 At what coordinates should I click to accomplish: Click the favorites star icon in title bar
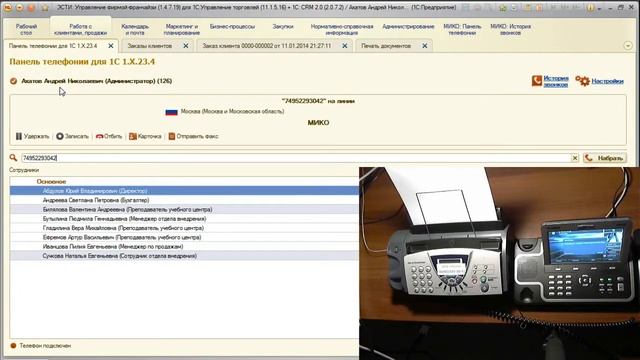tap(45, 7)
